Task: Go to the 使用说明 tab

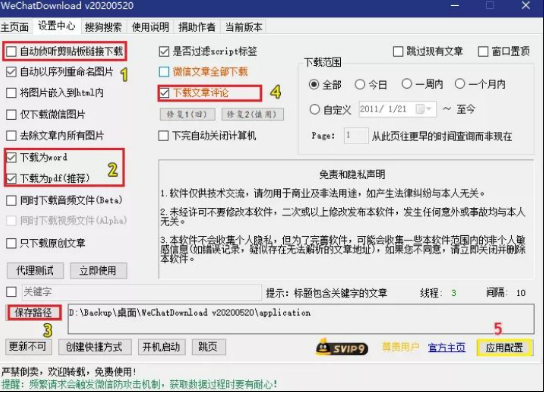Action: pos(150,27)
